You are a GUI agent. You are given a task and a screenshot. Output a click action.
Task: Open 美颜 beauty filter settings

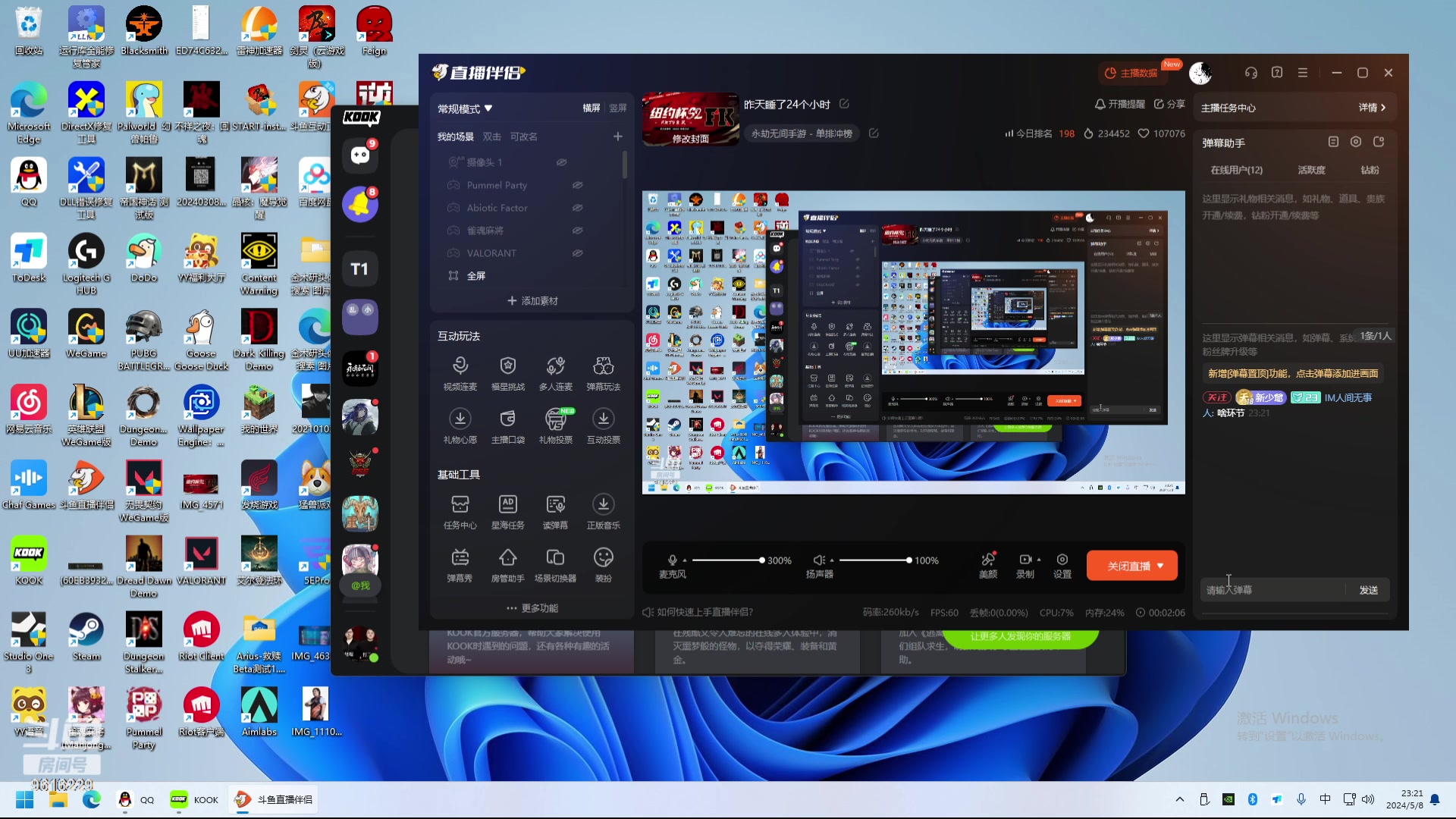point(988,565)
